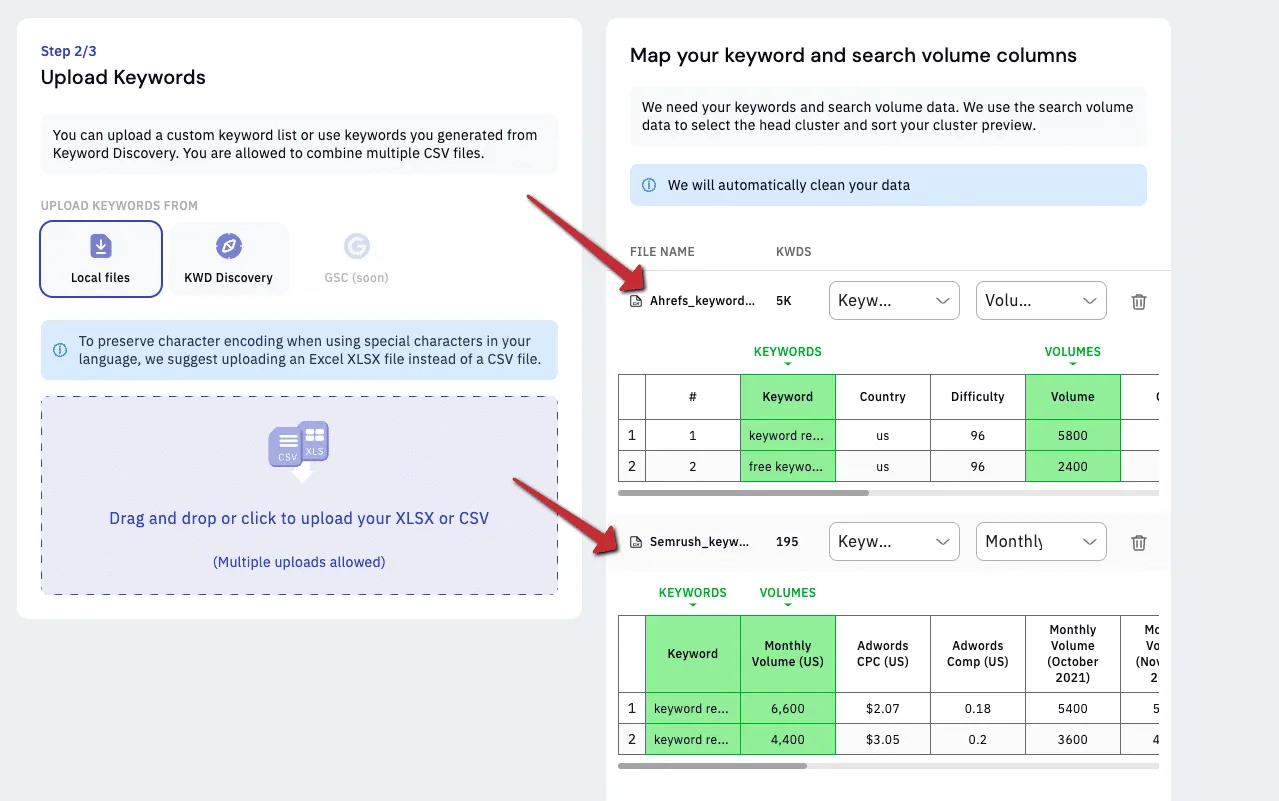This screenshot has width=1279, height=801.
Task: Choose the KWD Discovery compass icon
Action: (229, 246)
